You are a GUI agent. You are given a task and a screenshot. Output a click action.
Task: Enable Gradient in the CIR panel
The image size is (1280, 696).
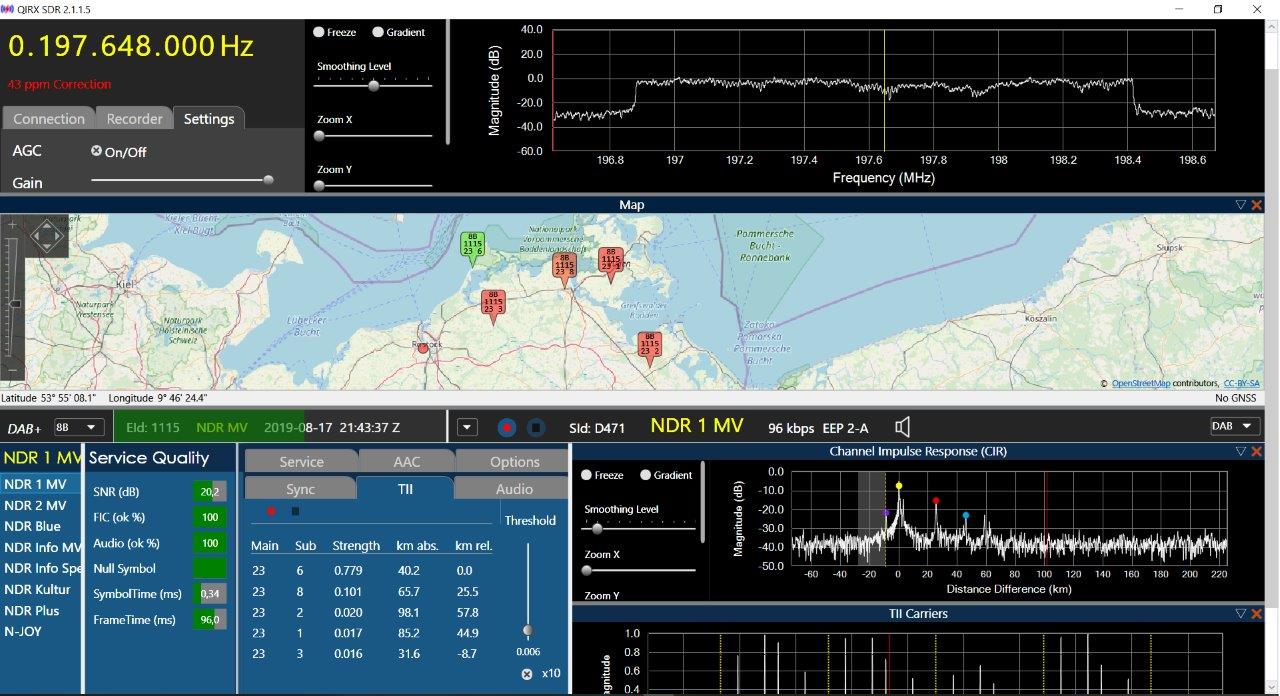tap(646, 475)
